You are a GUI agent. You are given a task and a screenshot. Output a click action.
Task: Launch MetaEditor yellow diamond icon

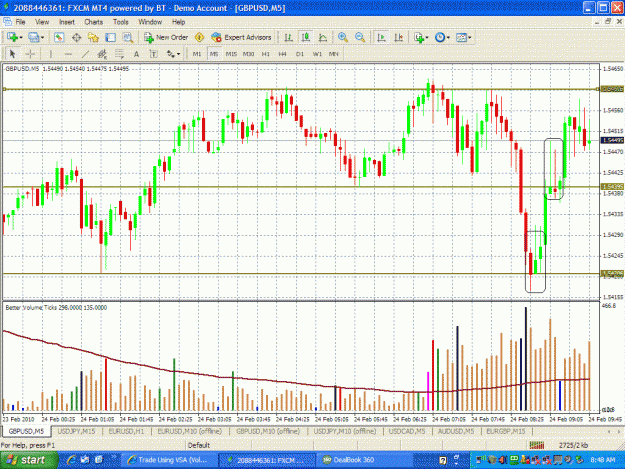point(199,37)
